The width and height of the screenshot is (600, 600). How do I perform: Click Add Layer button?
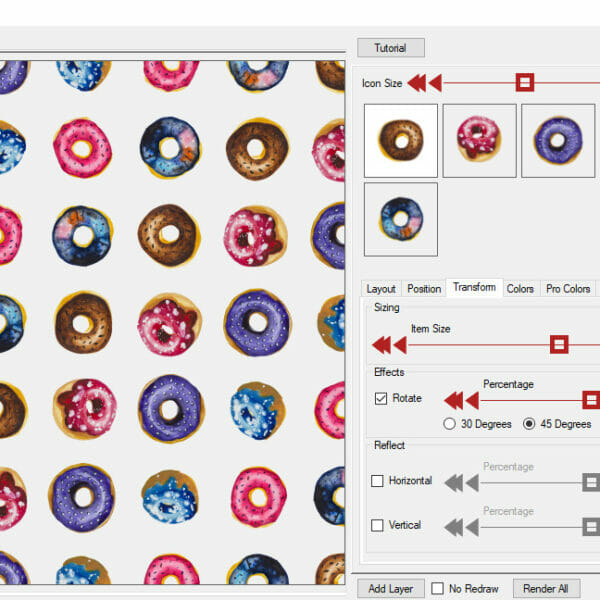391,589
